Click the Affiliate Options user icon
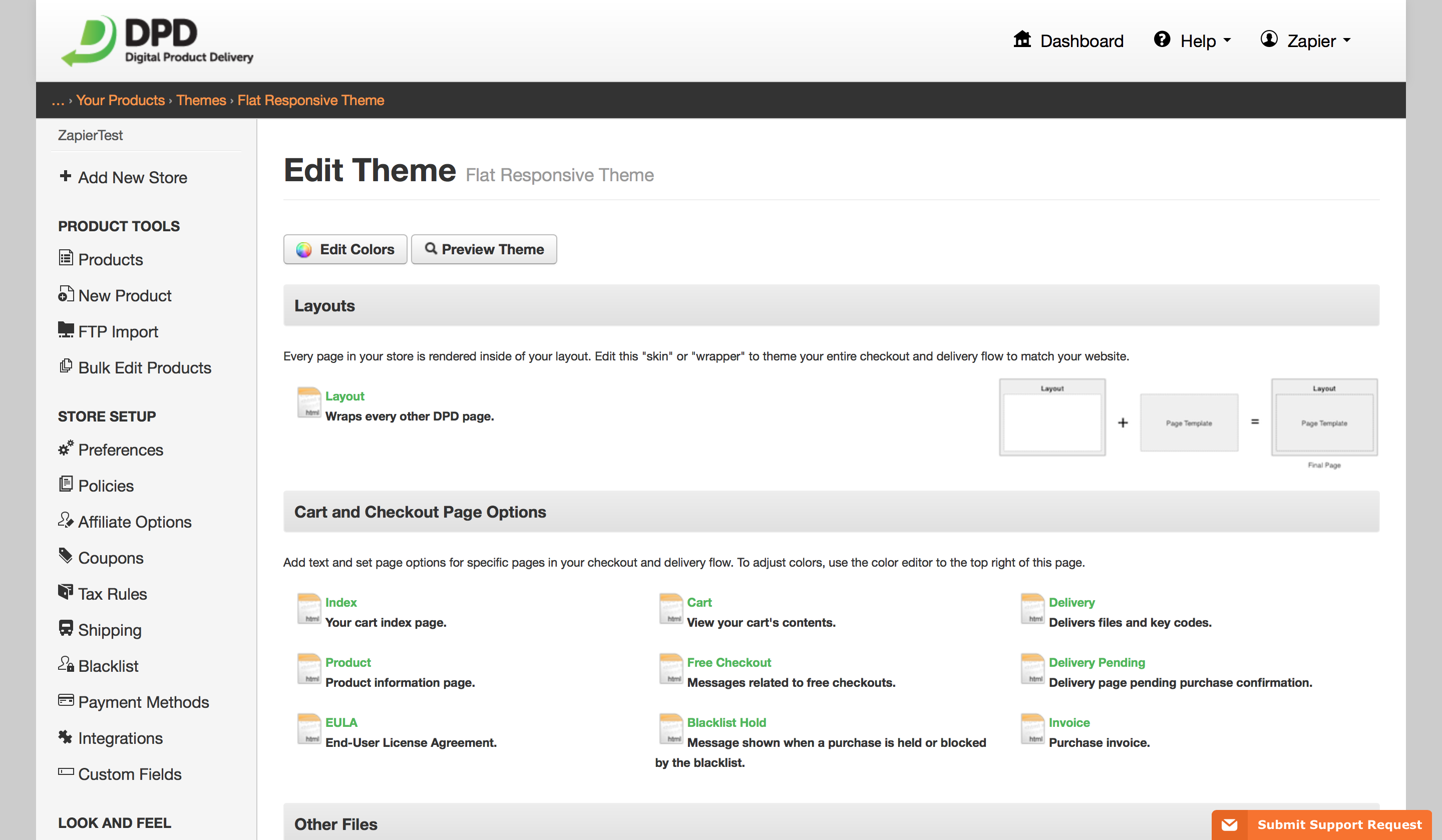The image size is (1442, 840). pos(66,520)
